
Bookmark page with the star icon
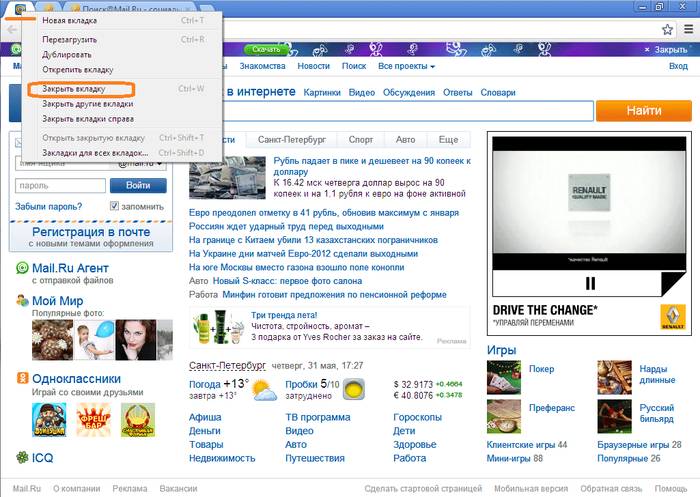click(x=667, y=30)
